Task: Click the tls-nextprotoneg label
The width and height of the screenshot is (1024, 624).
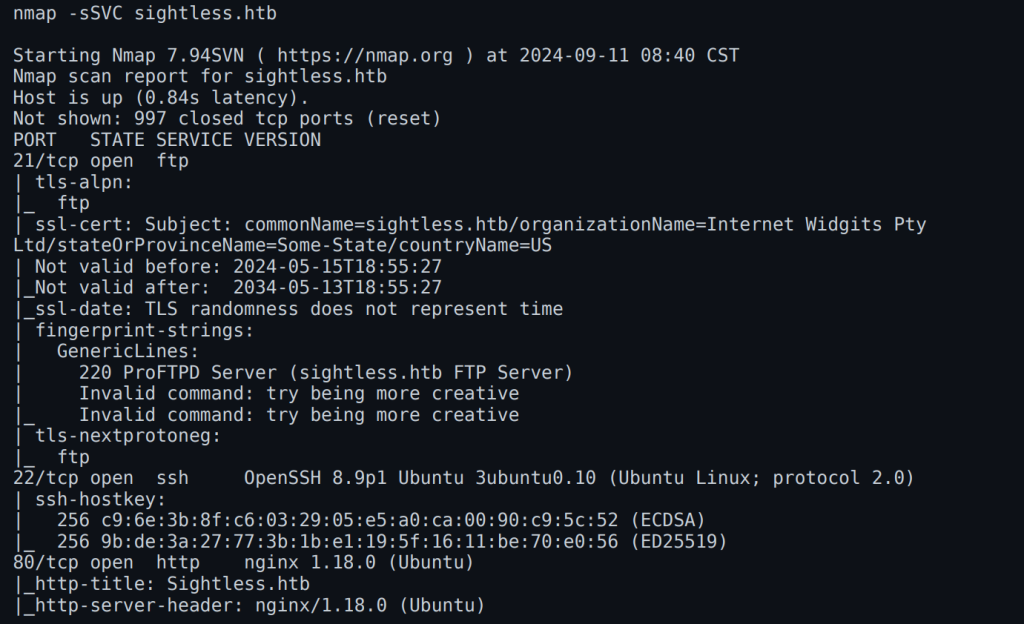Action: tap(128, 436)
